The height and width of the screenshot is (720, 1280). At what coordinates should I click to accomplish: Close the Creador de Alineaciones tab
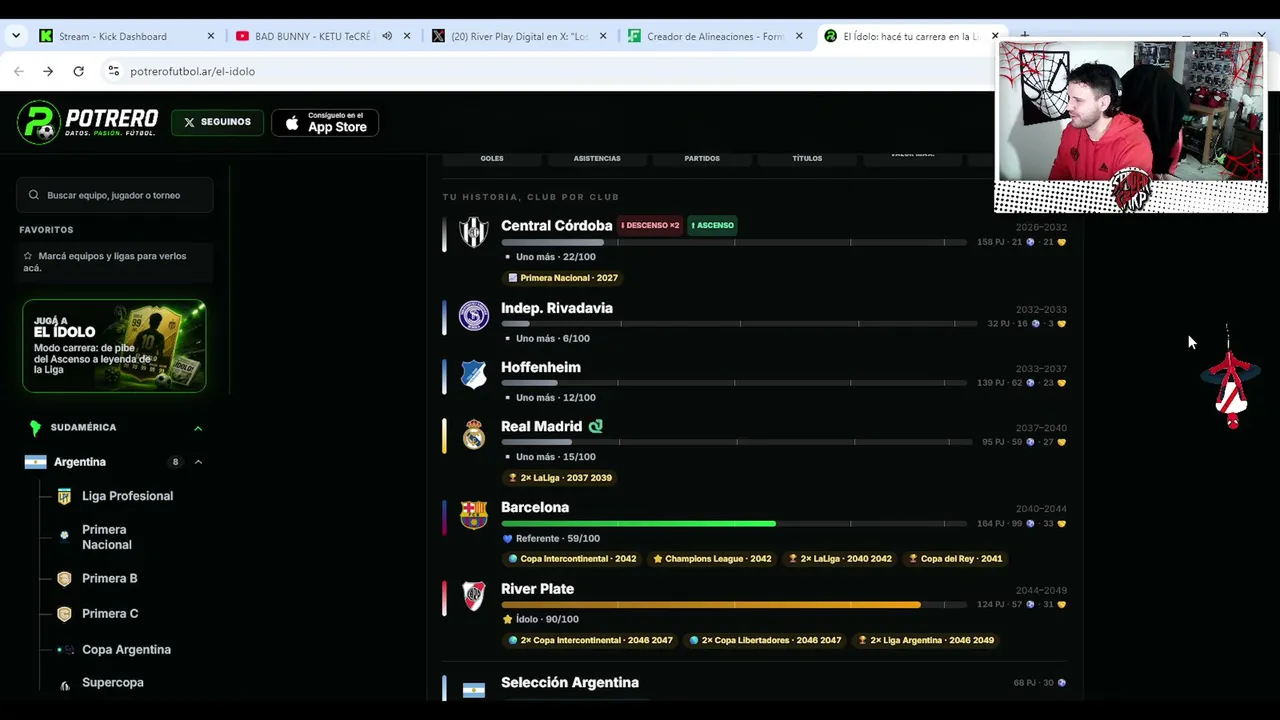(799, 36)
